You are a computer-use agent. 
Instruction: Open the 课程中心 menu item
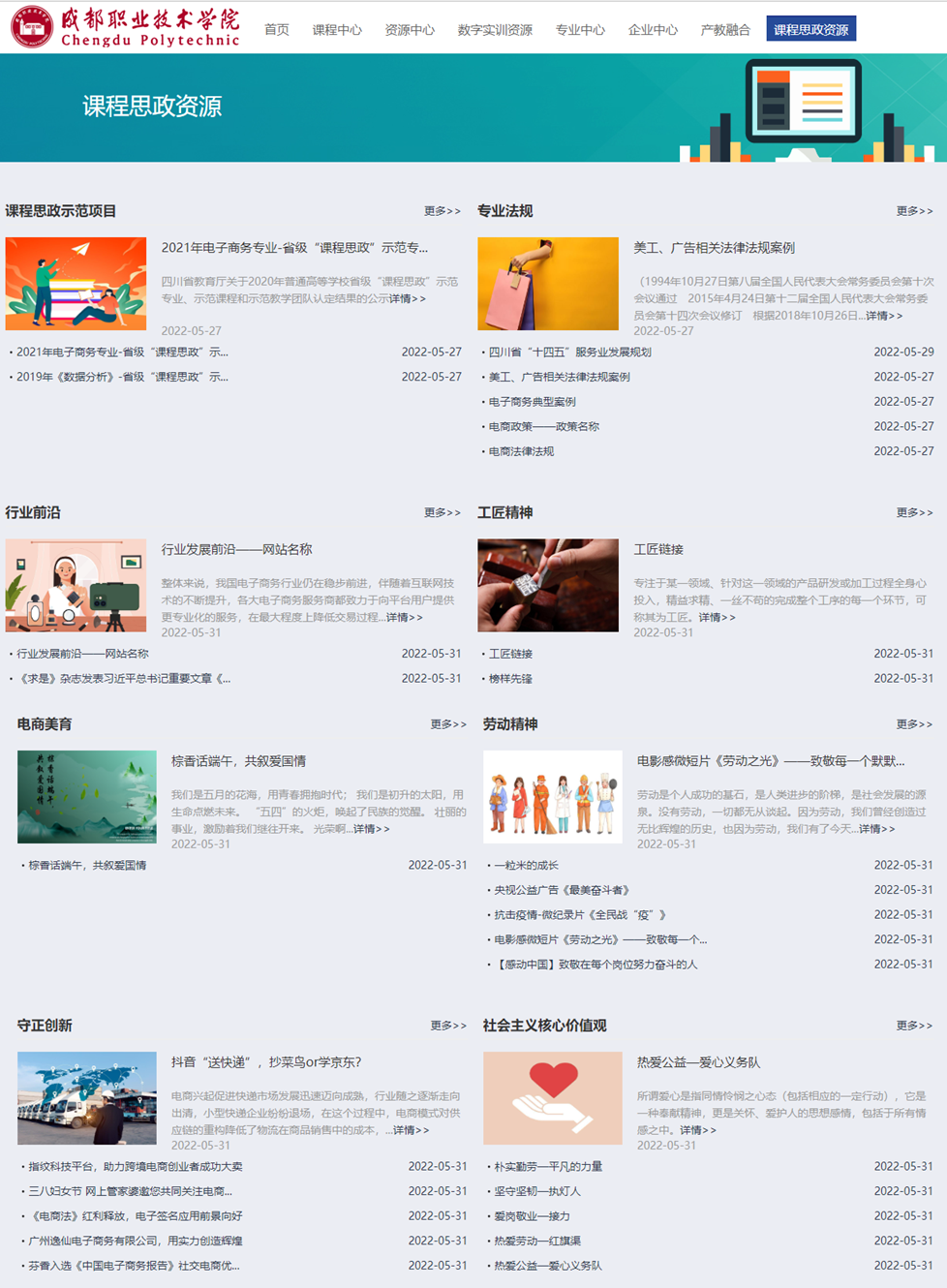(x=337, y=30)
